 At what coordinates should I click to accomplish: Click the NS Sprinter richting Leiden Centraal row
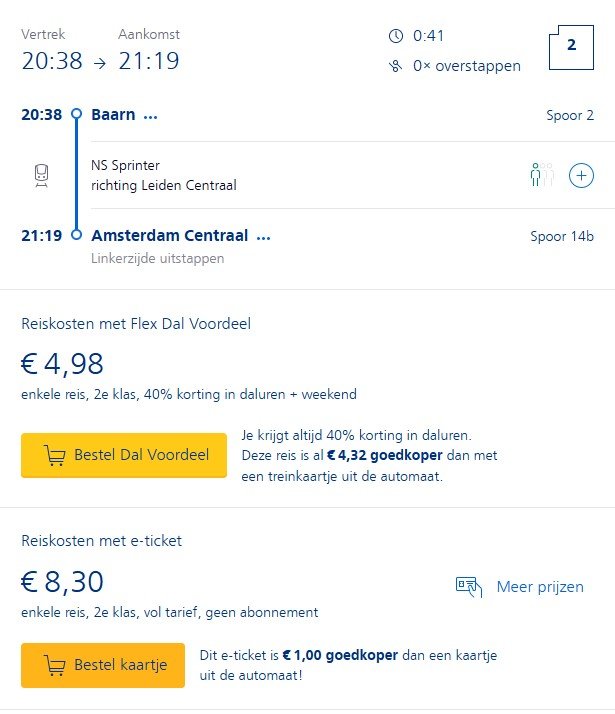click(163, 175)
